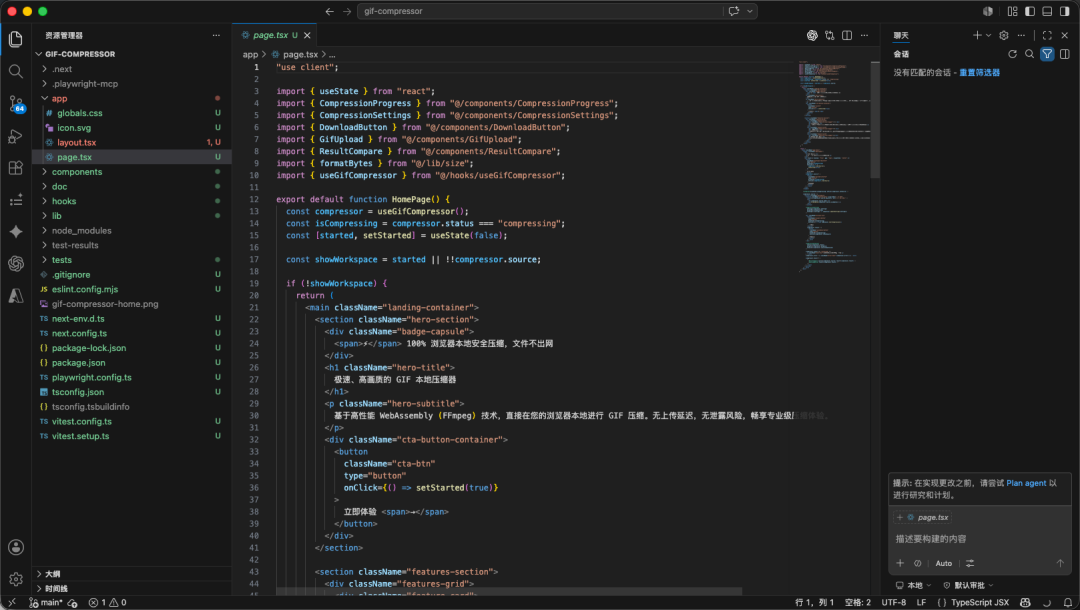Open Source Control view with 64 badge
The image size is (1080, 610).
(15, 104)
